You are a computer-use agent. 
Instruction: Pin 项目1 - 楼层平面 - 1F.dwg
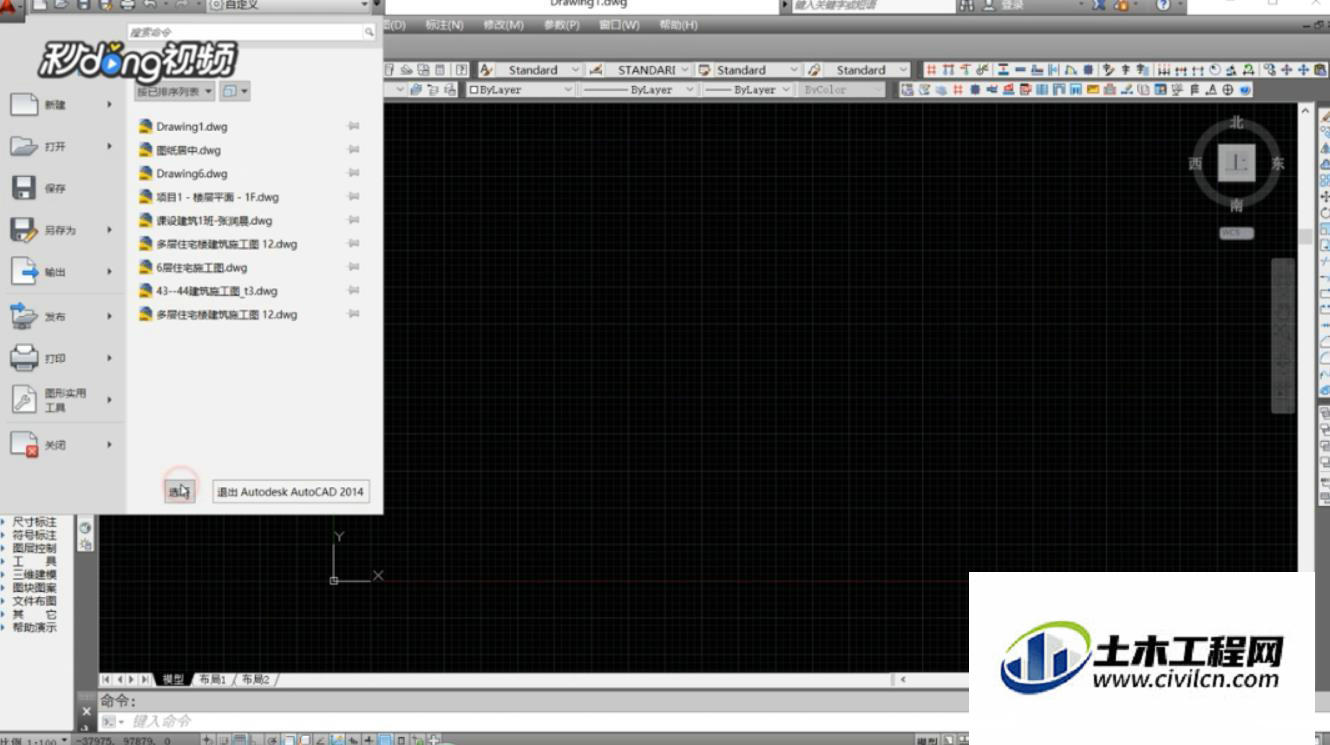[x=354, y=197]
